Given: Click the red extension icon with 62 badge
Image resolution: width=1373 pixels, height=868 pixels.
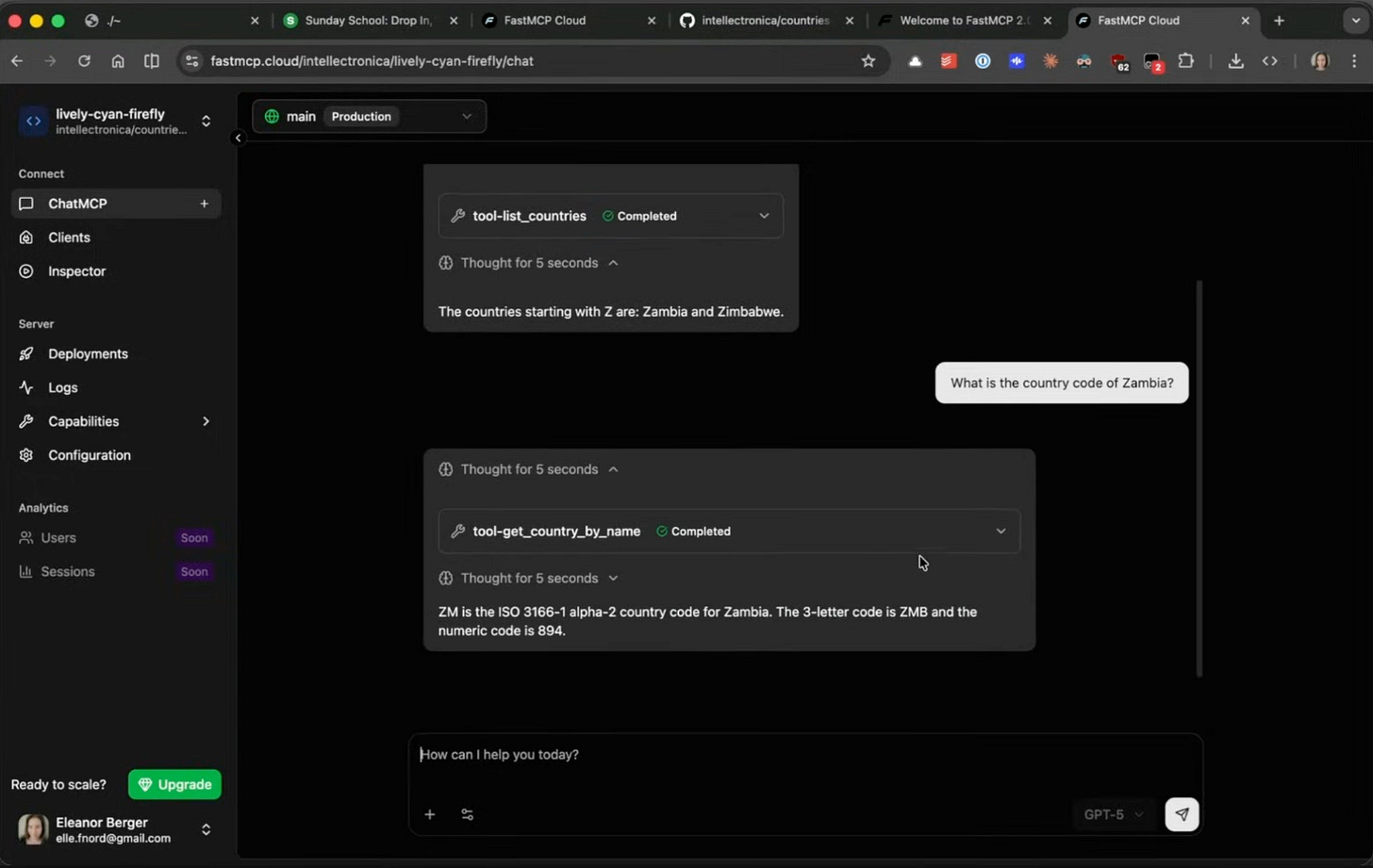Looking at the screenshot, I should click(1119, 62).
